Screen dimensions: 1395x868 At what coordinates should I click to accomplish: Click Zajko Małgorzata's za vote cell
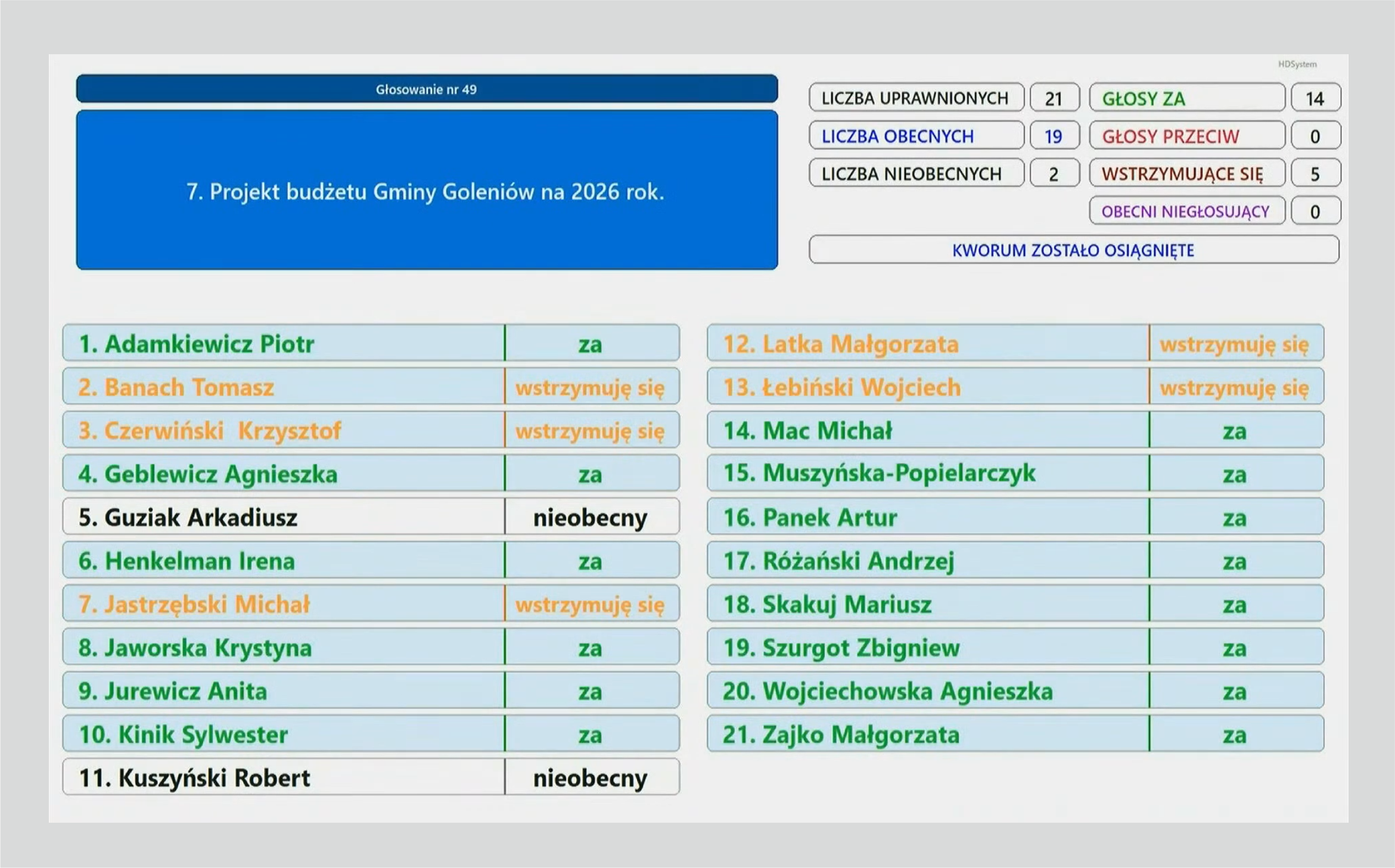tap(1235, 735)
